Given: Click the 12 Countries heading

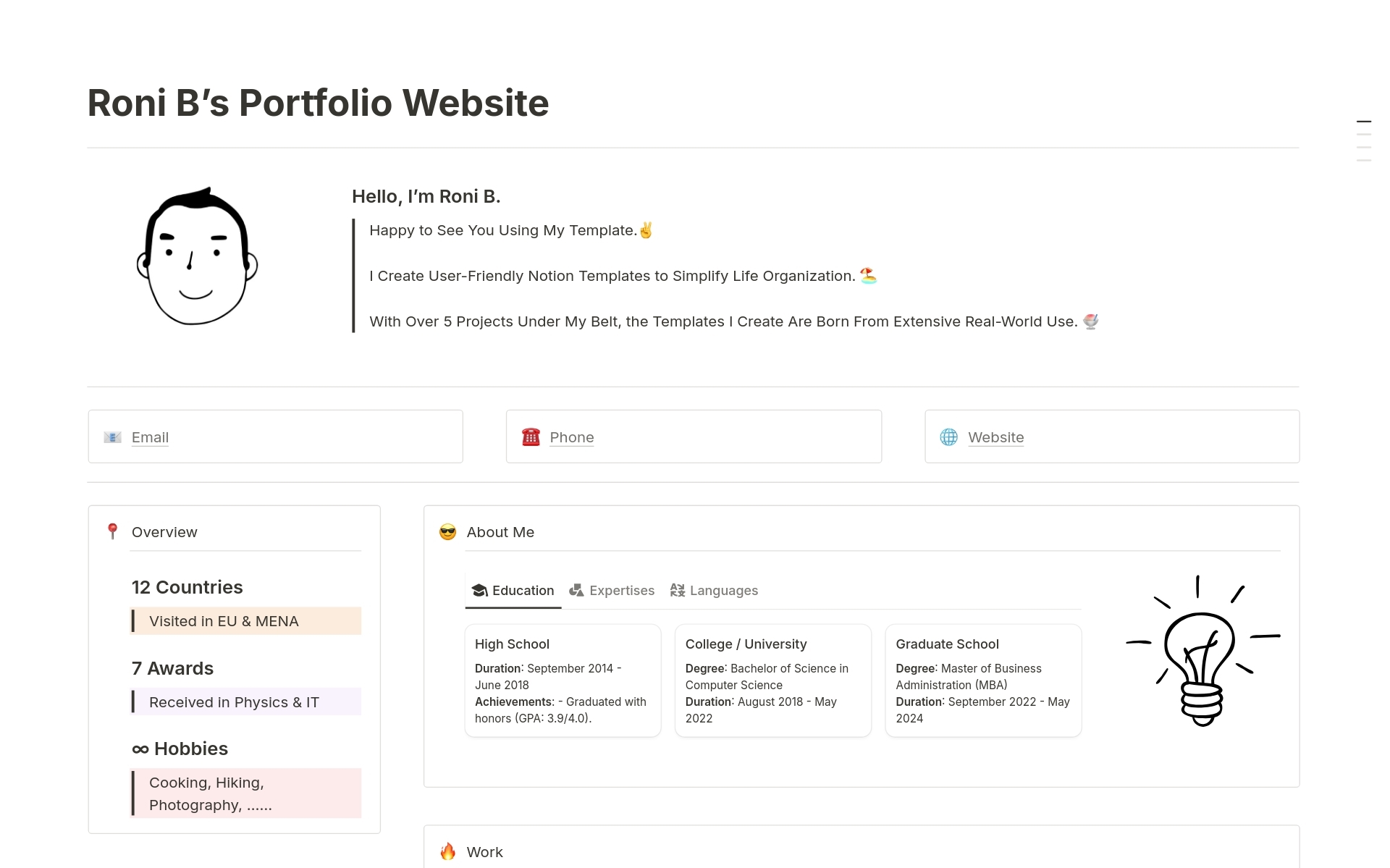Looking at the screenshot, I should (x=187, y=587).
